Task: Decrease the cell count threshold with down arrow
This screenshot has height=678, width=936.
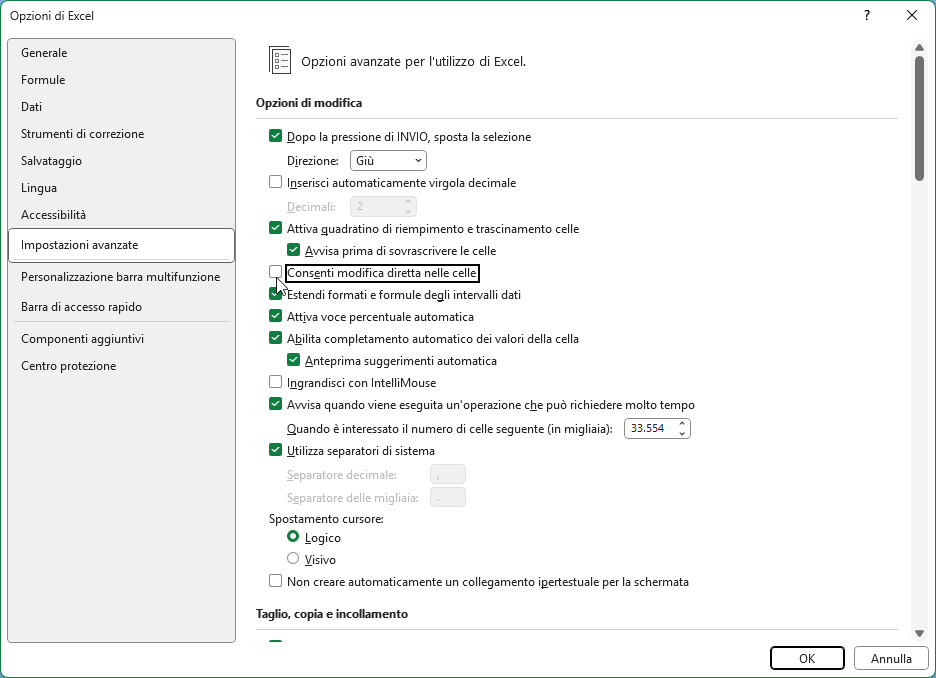Action: point(682,433)
